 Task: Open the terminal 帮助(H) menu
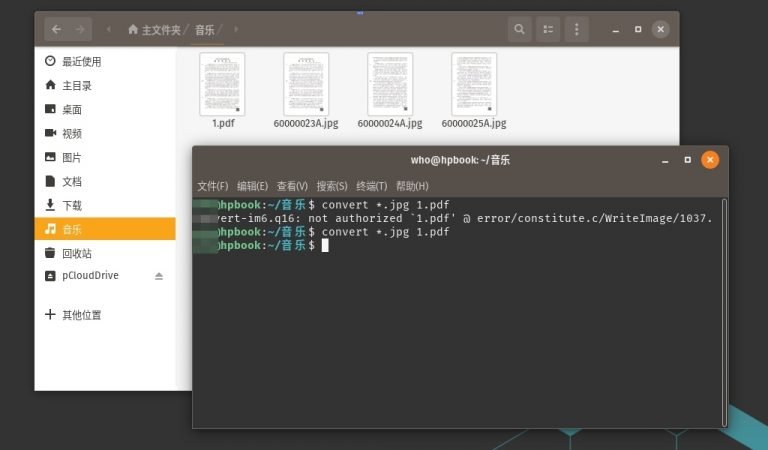click(x=412, y=186)
